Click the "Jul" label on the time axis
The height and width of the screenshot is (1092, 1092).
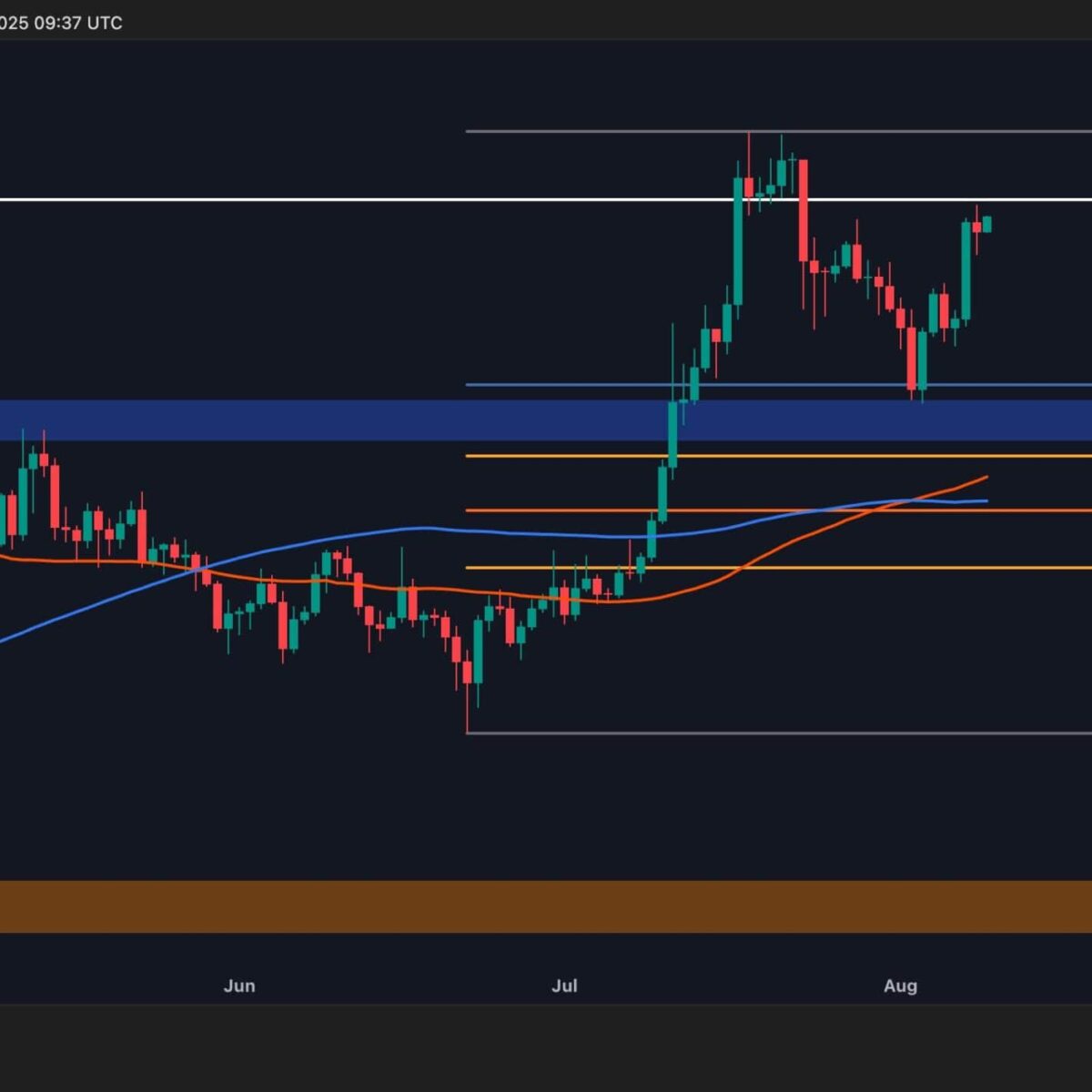pyautogui.click(x=564, y=986)
